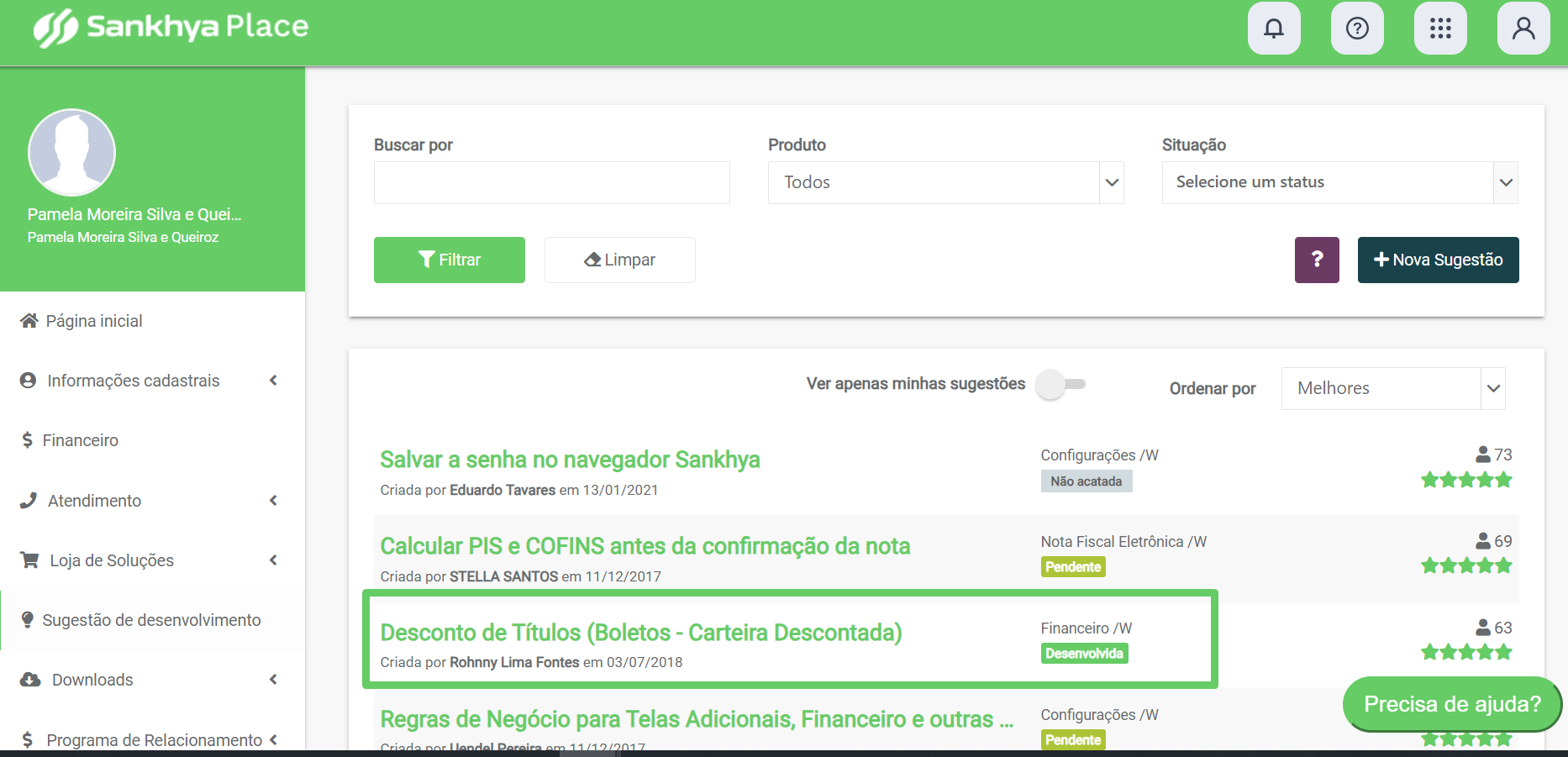Click the phone icon beside Atendimento
The image size is (1568, 757).
tap(29, 501)
